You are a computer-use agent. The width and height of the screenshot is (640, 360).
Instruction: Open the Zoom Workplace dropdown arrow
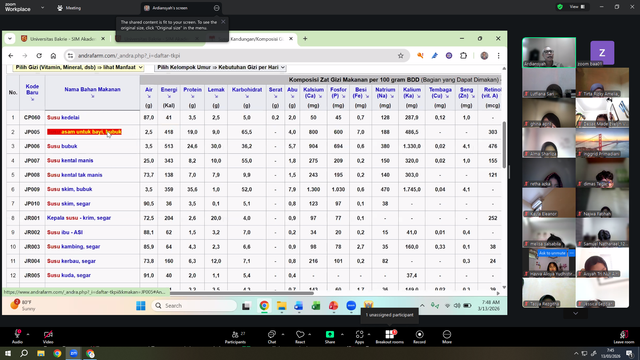click(x=42, y=7)
